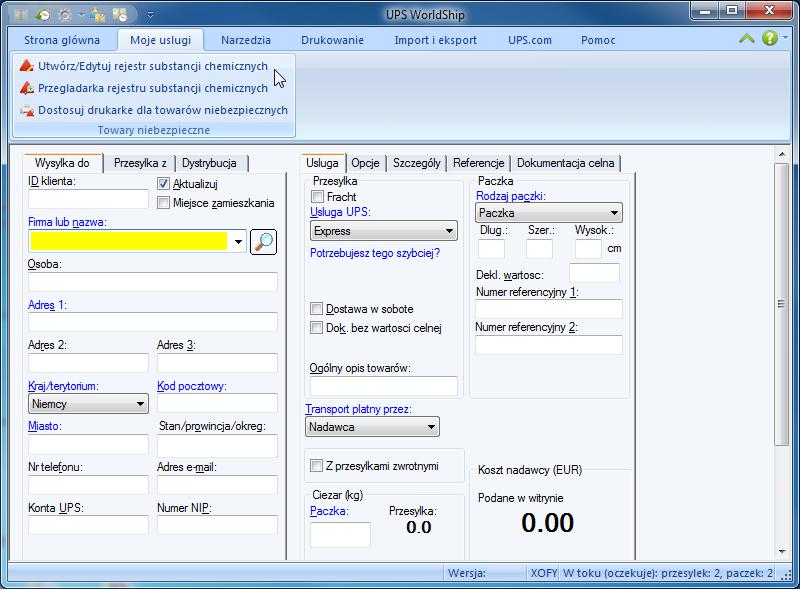Click the ID klienta input field

88,200
